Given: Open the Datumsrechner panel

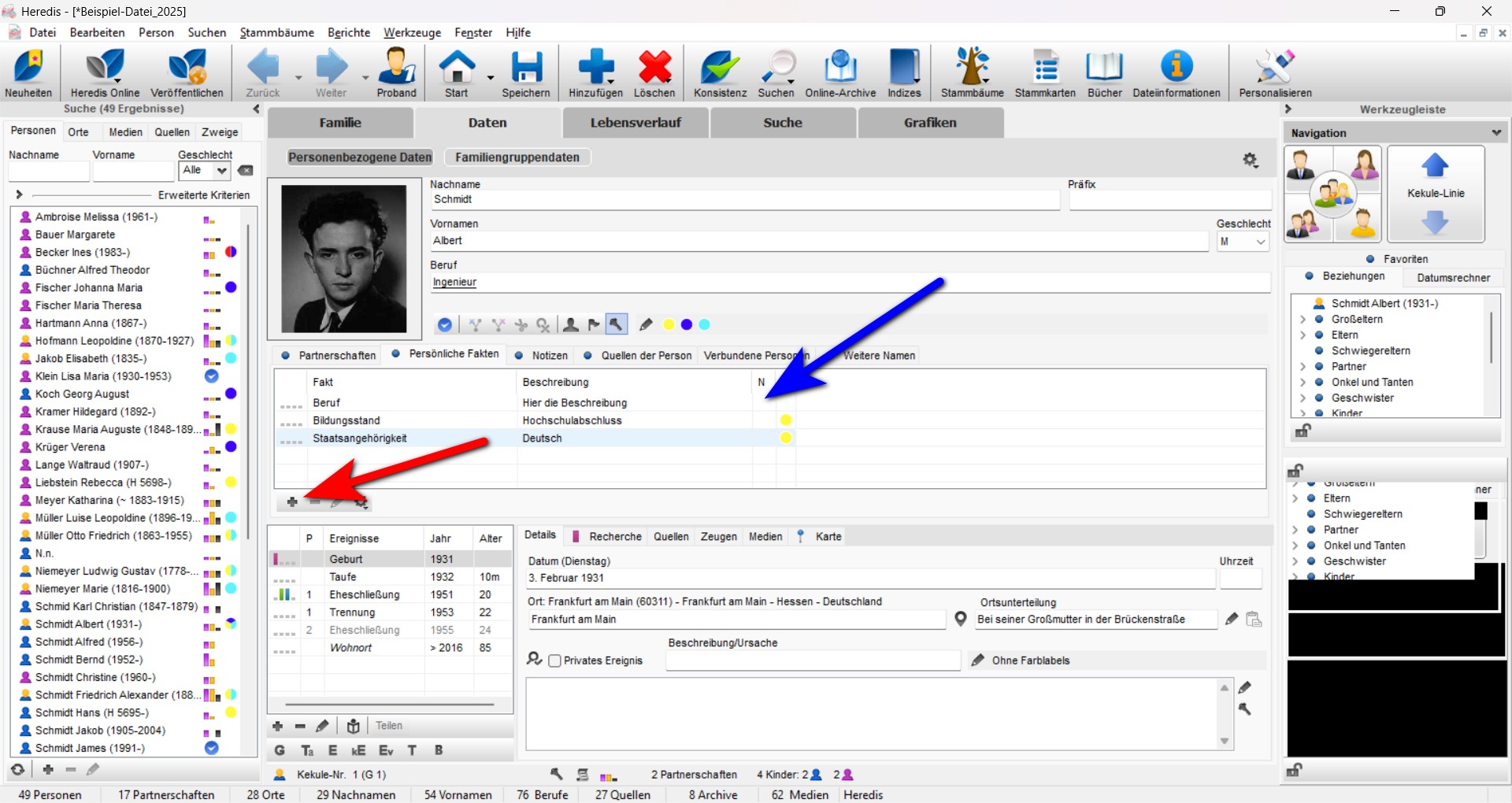Looking at the screenshot, I should pos(1453,278).
